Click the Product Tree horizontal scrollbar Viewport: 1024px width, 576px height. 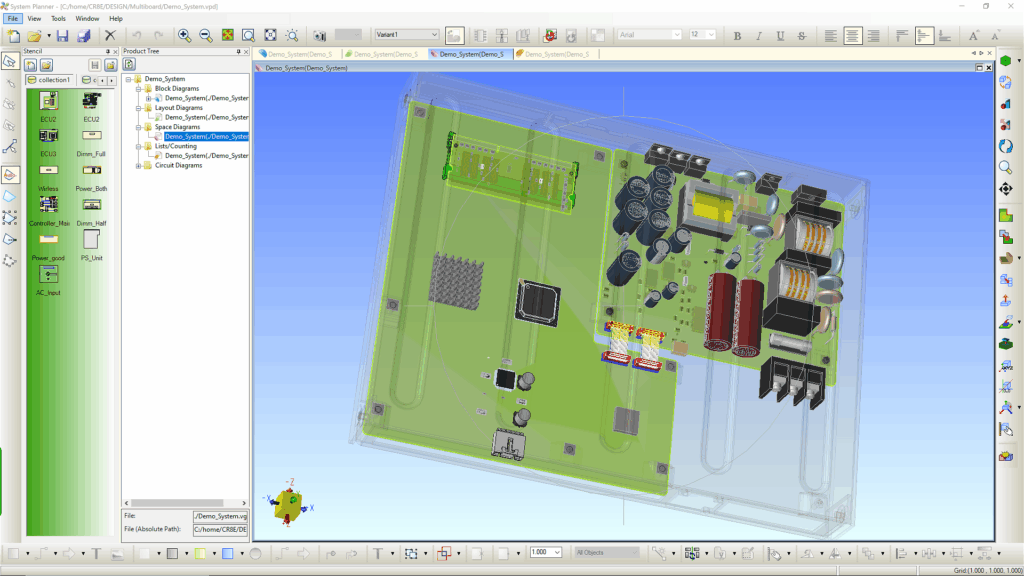185,503
